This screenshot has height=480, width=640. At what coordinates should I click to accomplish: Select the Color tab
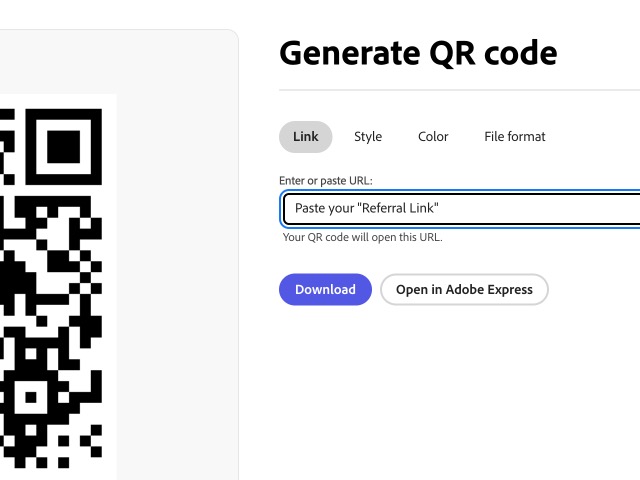pos(433,137)
